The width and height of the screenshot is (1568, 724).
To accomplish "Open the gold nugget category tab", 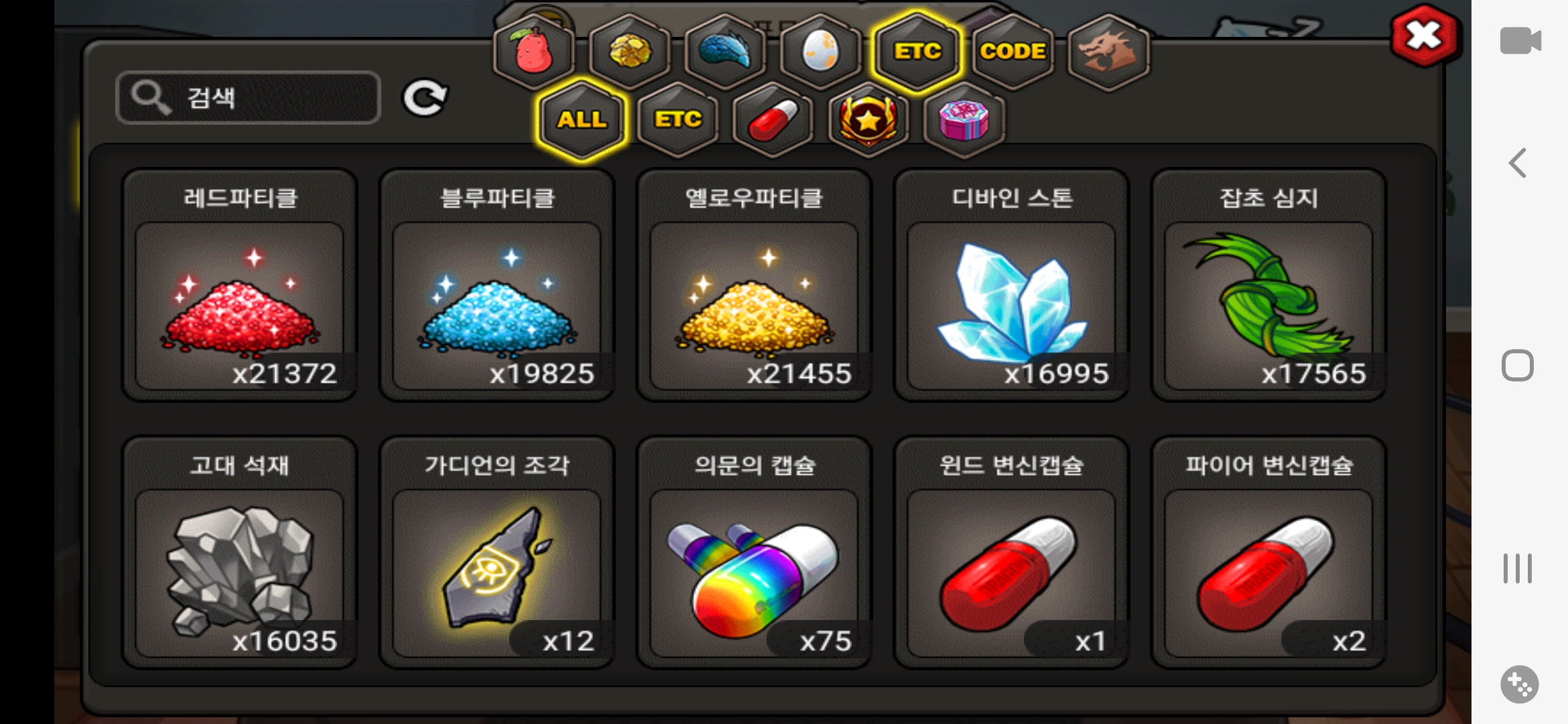I will pos(630,51).
